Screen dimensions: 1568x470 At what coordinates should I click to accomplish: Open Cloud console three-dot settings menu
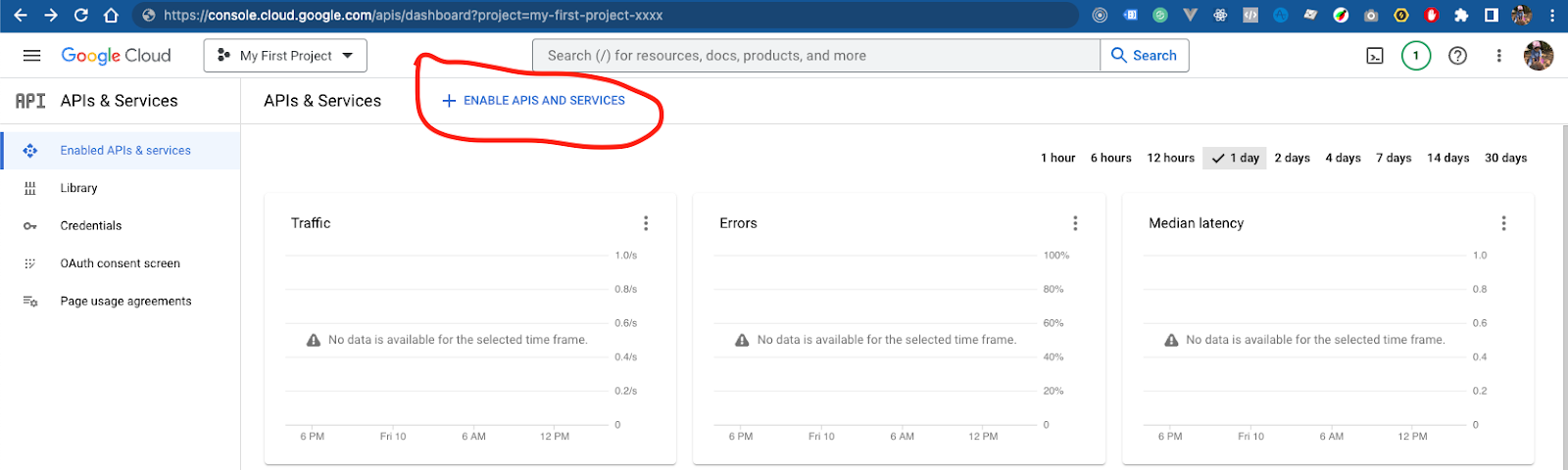[x=1498, y=56]
